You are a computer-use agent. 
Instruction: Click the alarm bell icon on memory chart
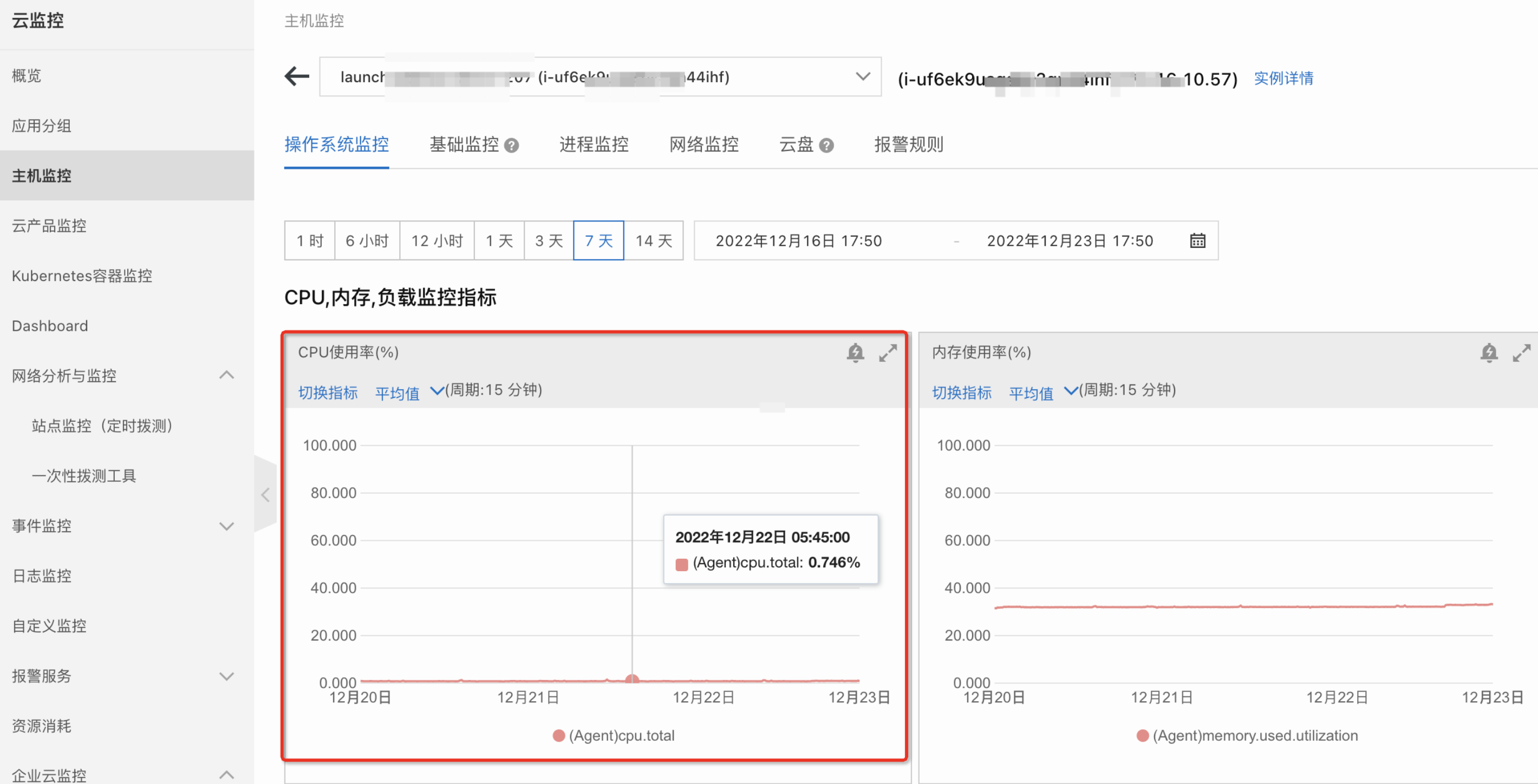1488,352
